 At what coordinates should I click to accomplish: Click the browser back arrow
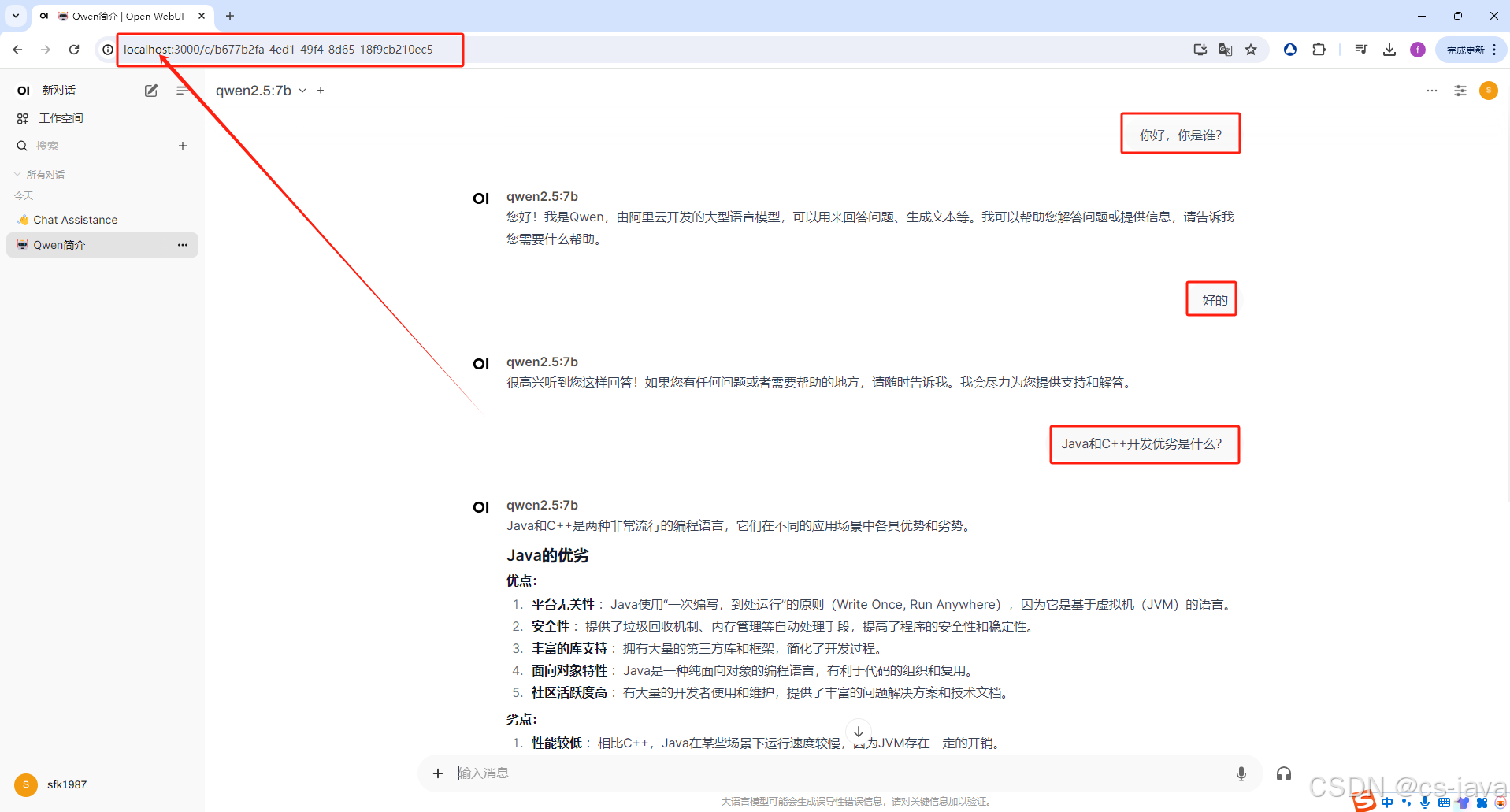pos(17,50)
